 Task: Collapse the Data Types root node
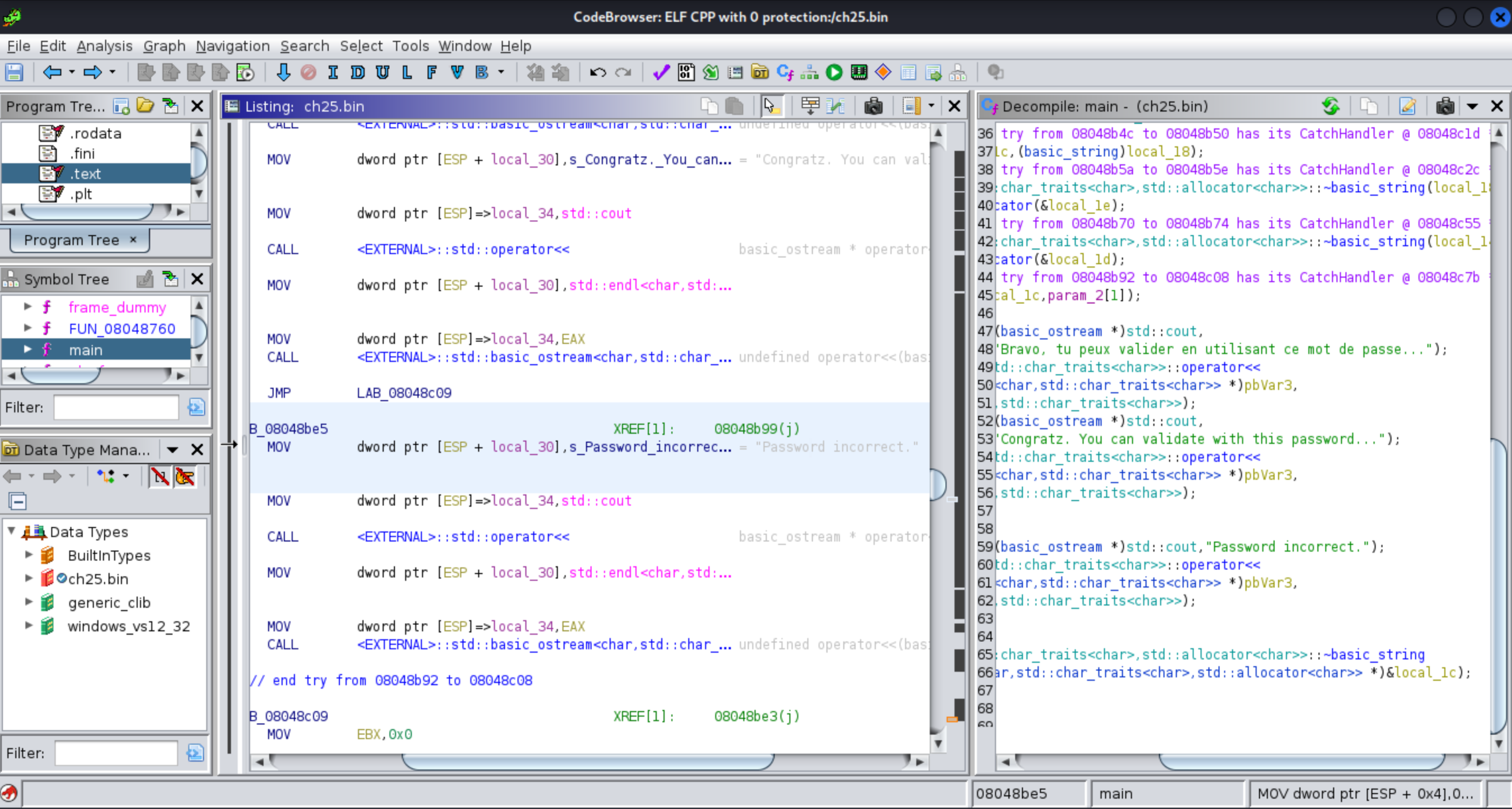[11, 531]
